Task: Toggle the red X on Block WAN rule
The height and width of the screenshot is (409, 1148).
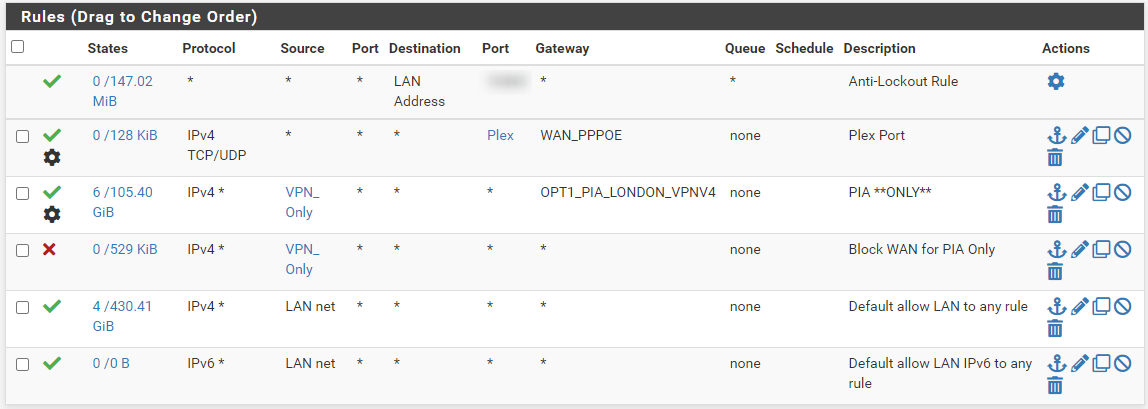Action: coord(50,249)
